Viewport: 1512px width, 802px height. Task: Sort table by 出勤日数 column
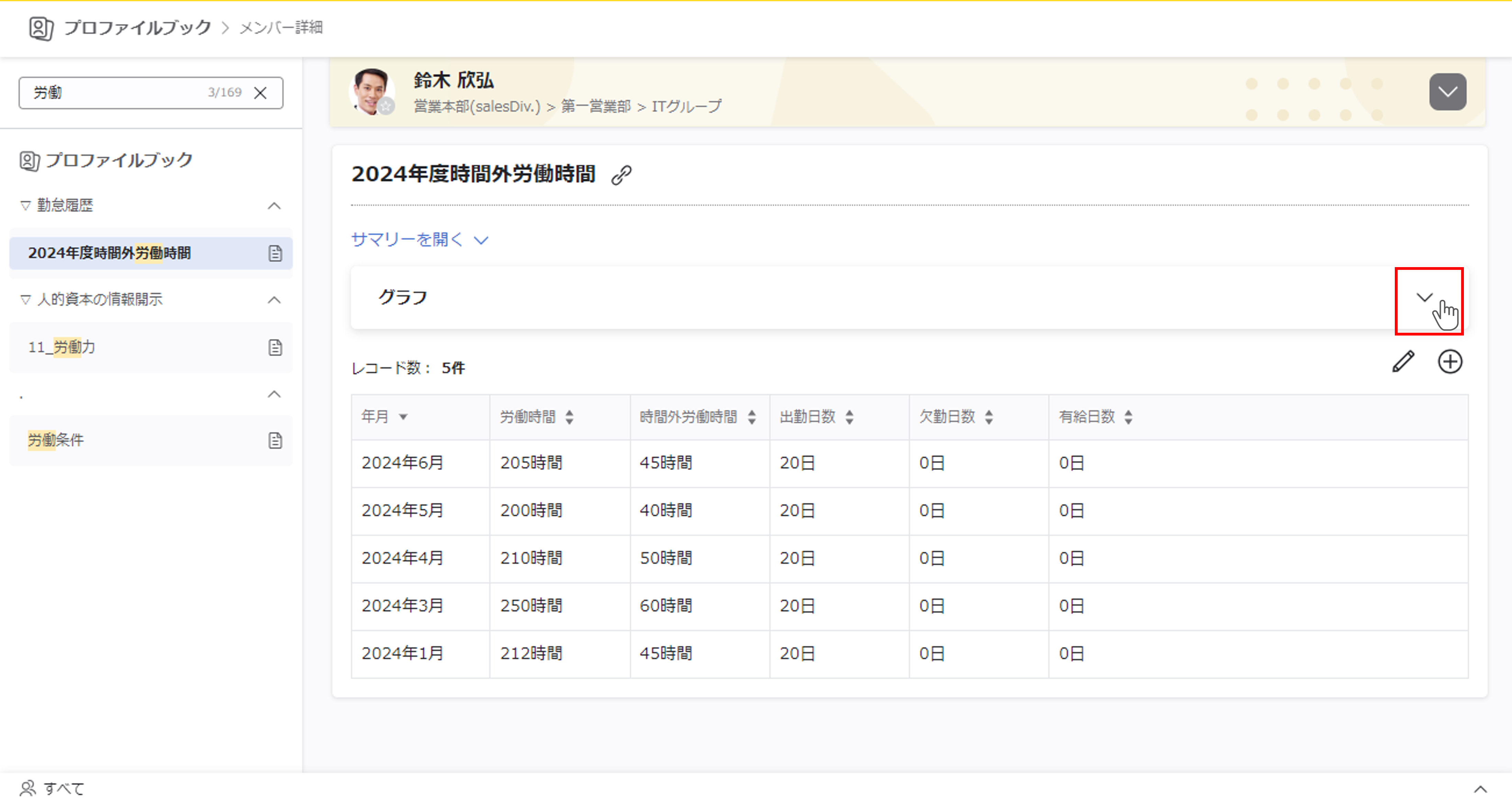[x=849, y=417]
